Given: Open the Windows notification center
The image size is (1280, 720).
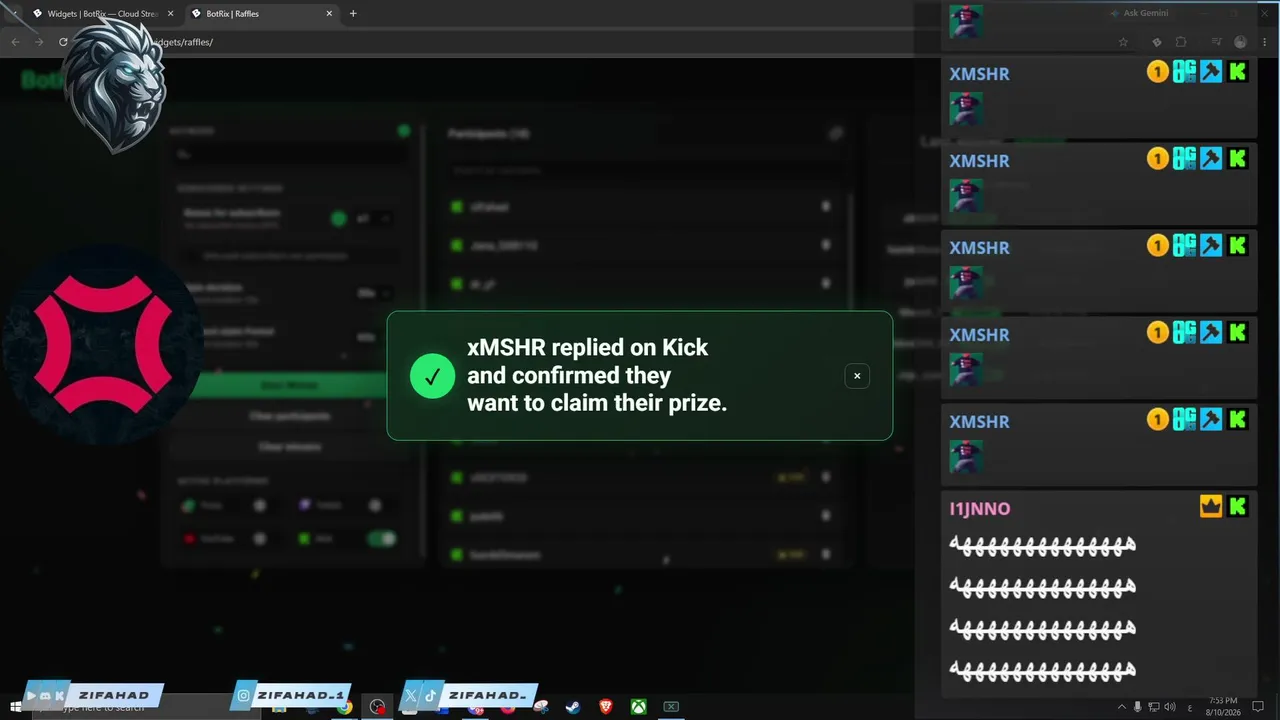Looking at the screenshot, I should [1259, 707].
